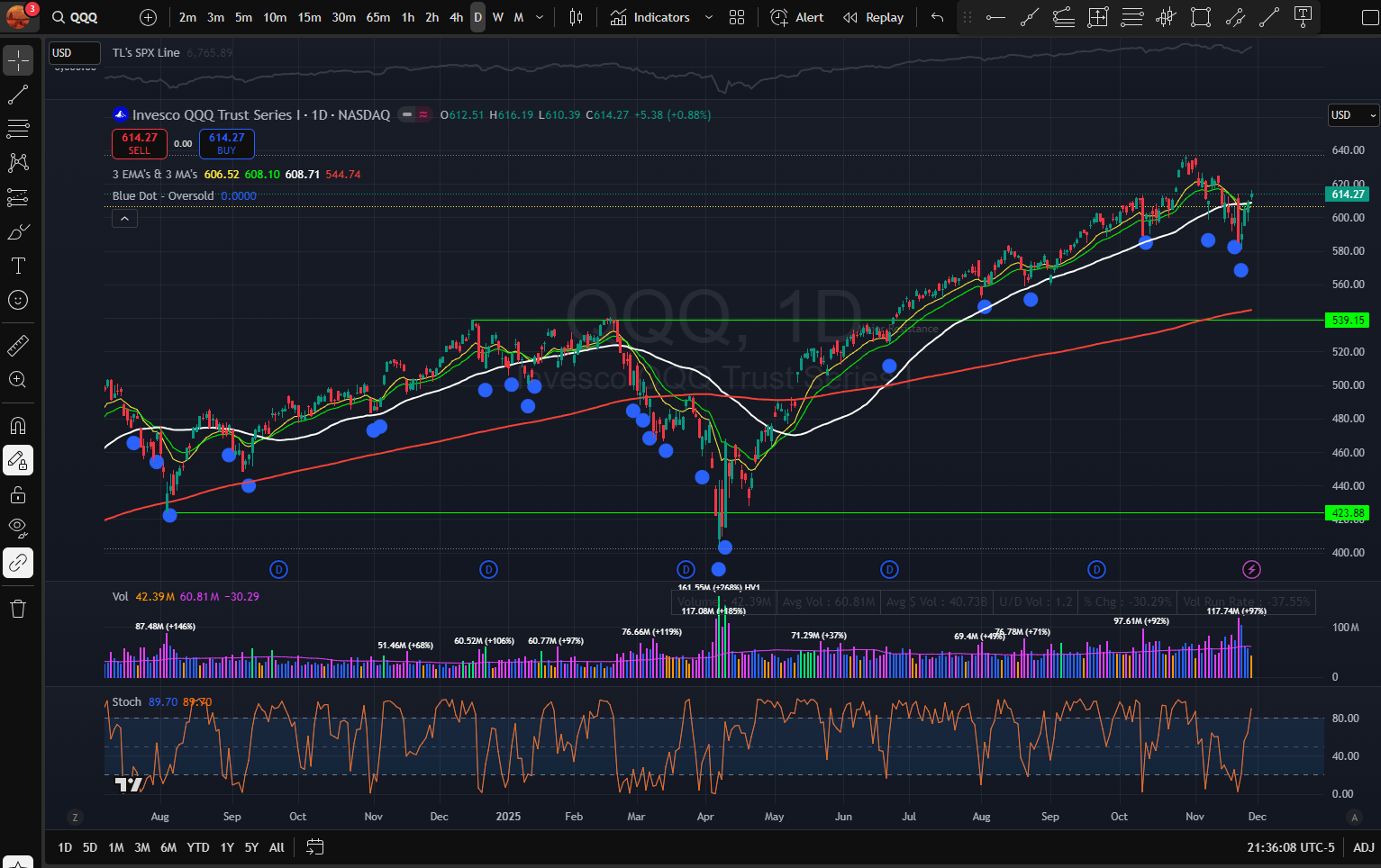Switch to the 65m timeframe

(378, 17)
